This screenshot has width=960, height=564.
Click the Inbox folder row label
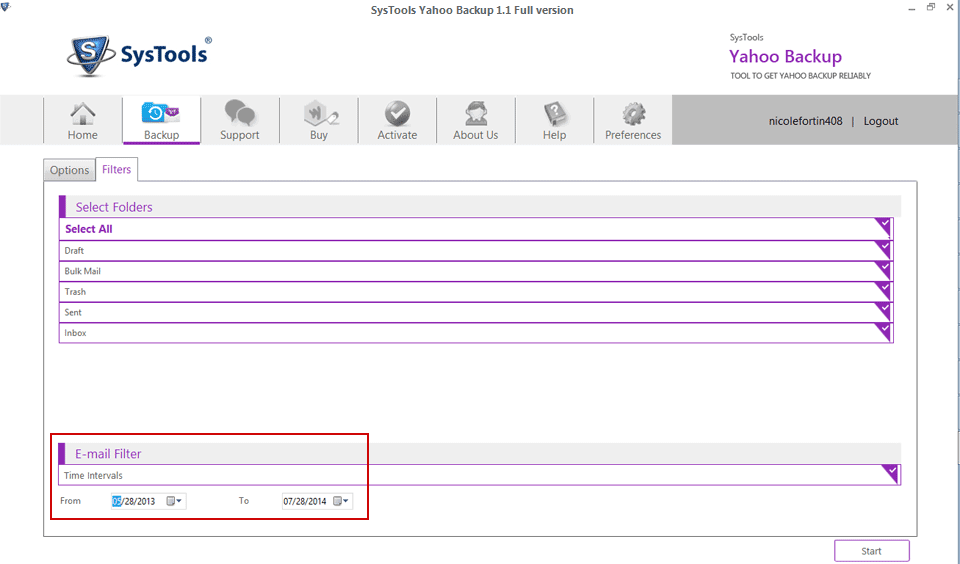pyautogui.click(x=75, y=333)
